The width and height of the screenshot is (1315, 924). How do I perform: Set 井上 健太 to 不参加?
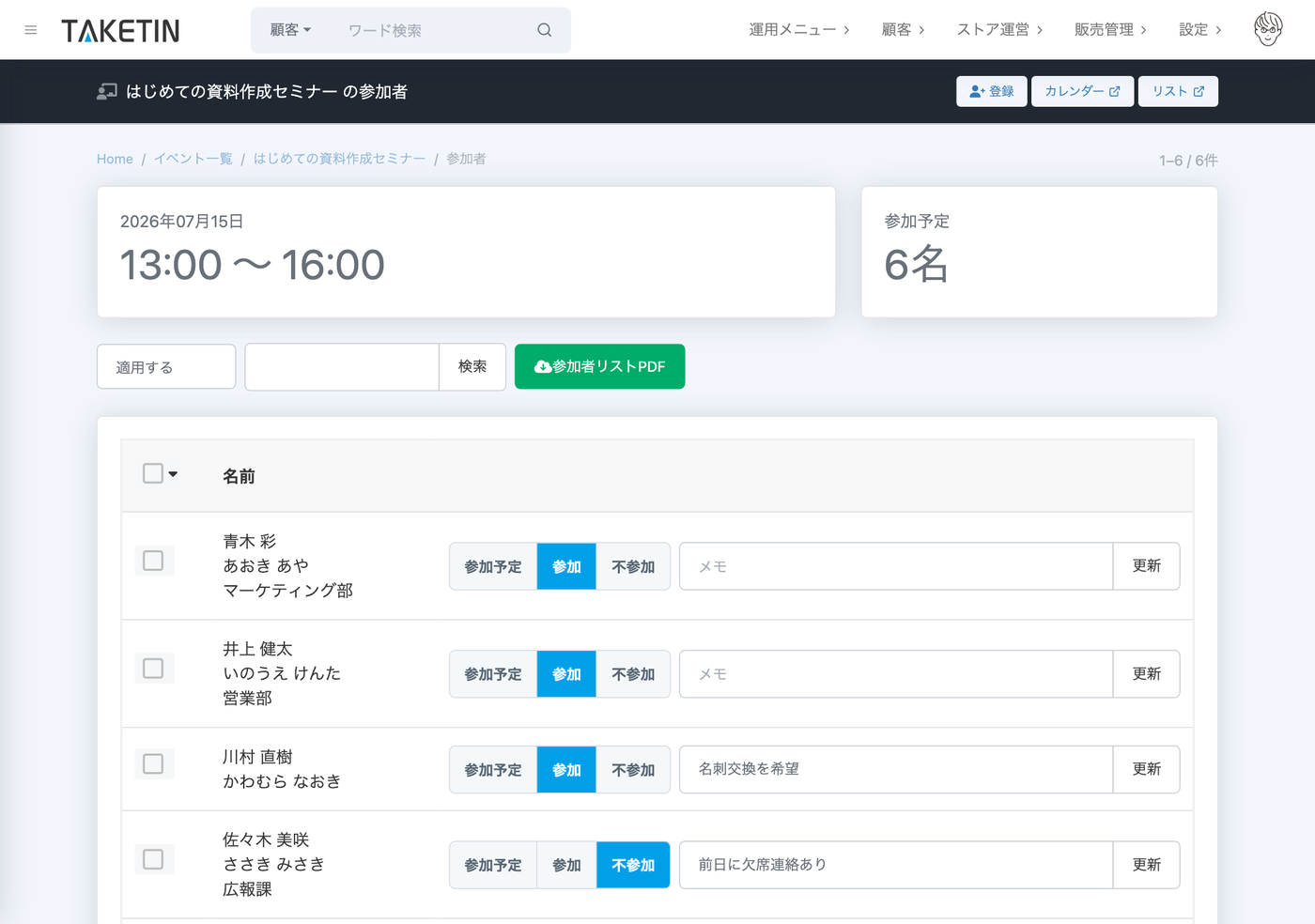(633, 674)
